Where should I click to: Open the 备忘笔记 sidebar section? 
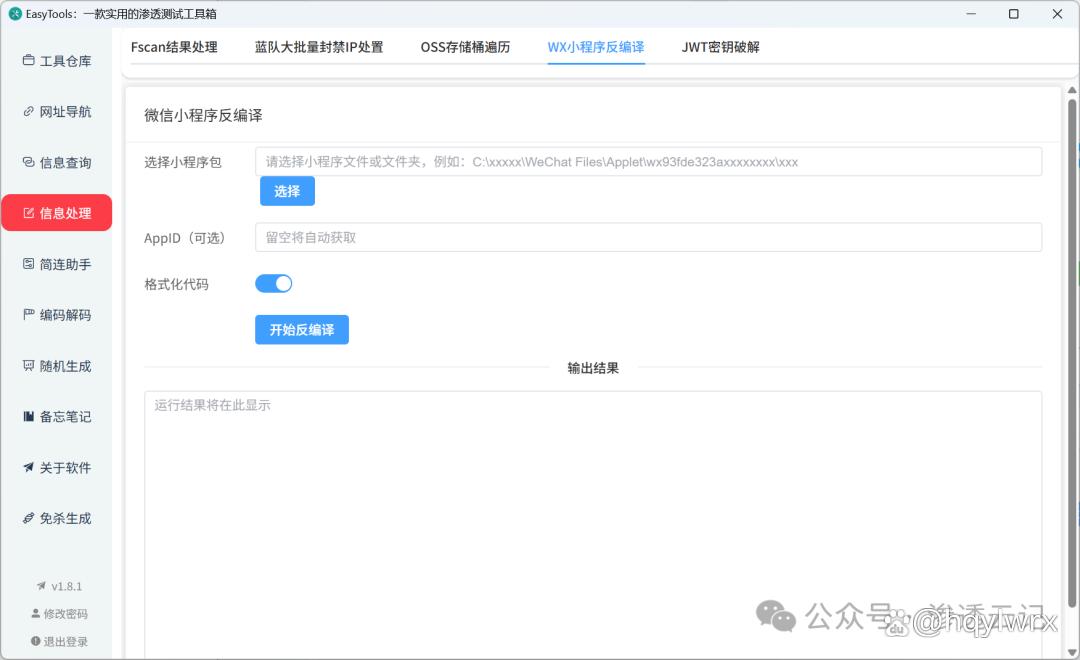click(x=56, y=416)
